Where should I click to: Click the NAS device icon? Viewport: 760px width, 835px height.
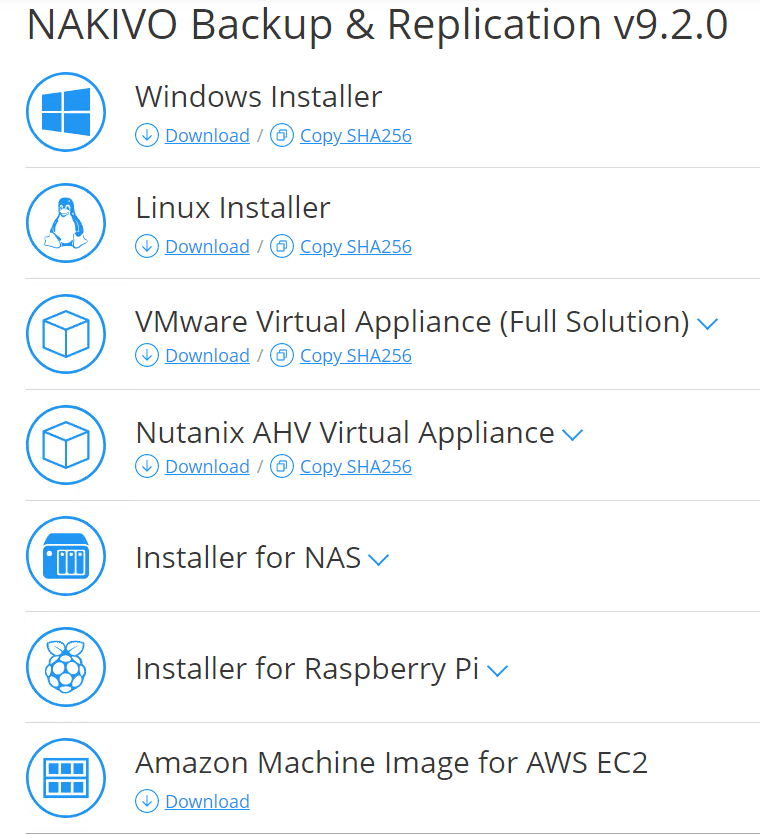pyautogui.click(x=66, y=556)
